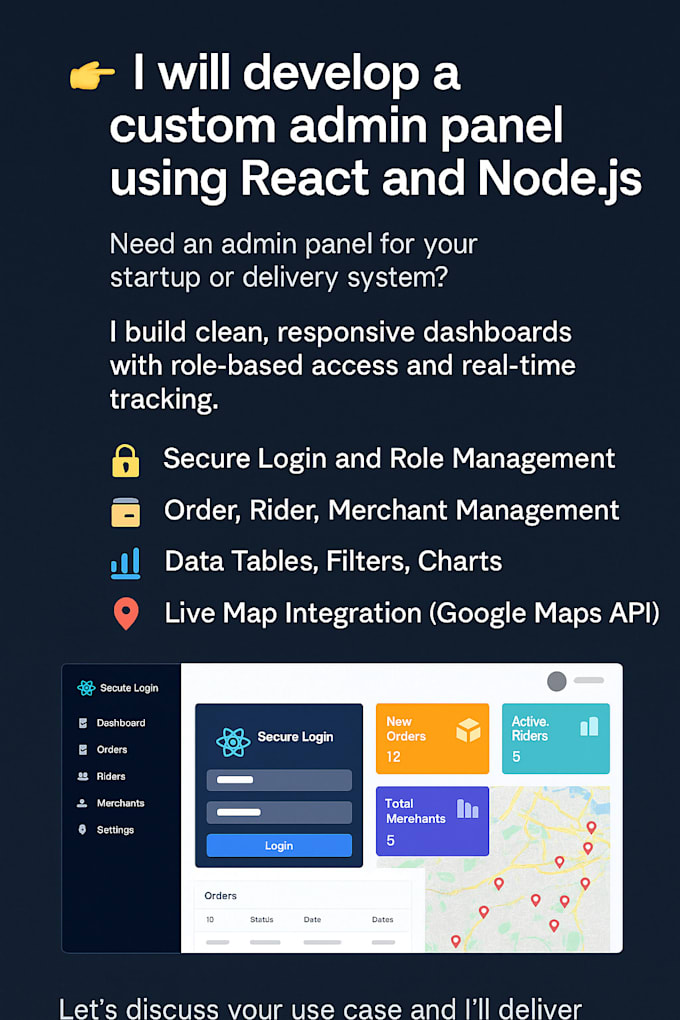Click the Dates column header in Orders table

pos(383,919)
